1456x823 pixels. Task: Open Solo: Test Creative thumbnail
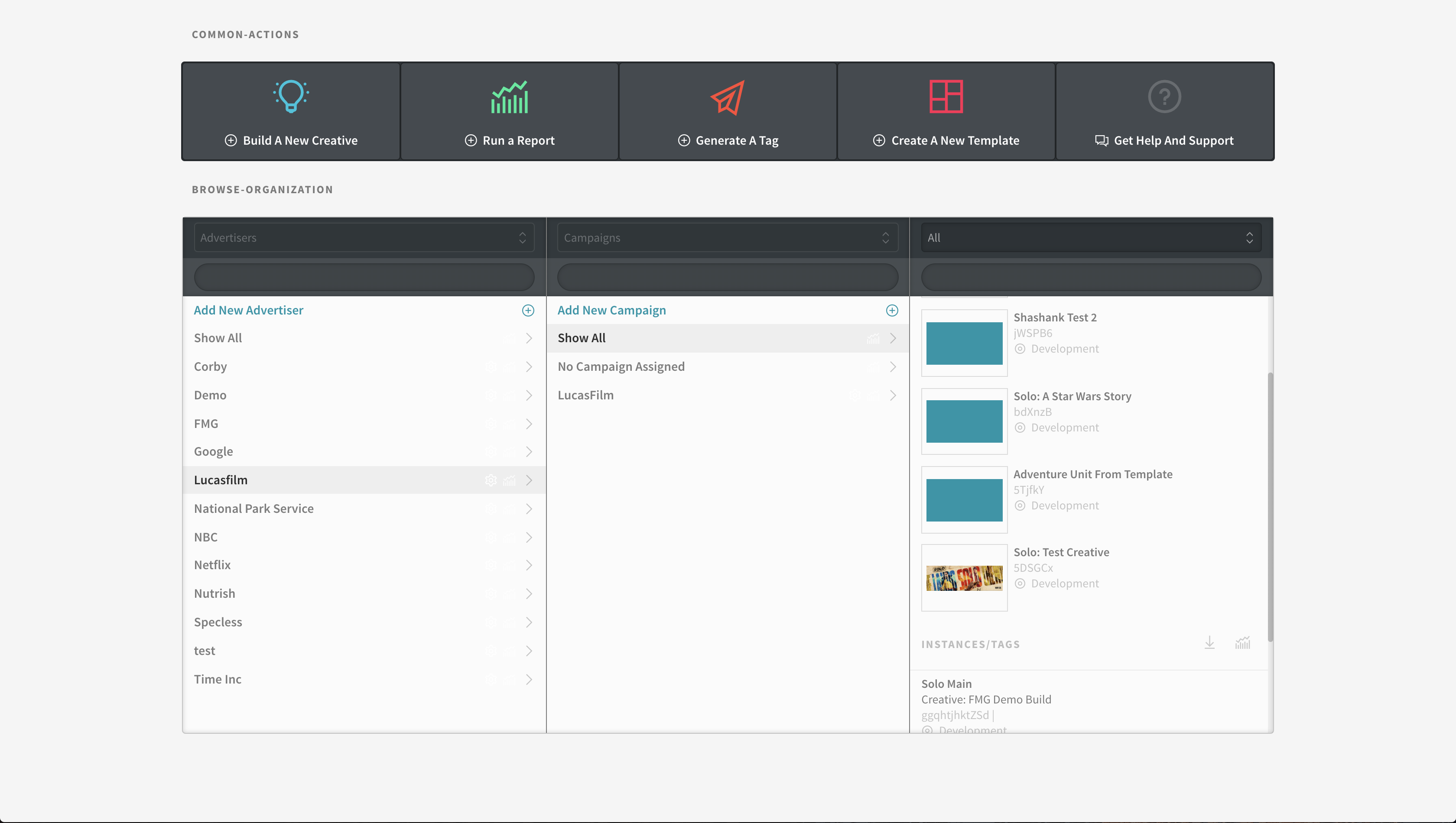[964, 578]
